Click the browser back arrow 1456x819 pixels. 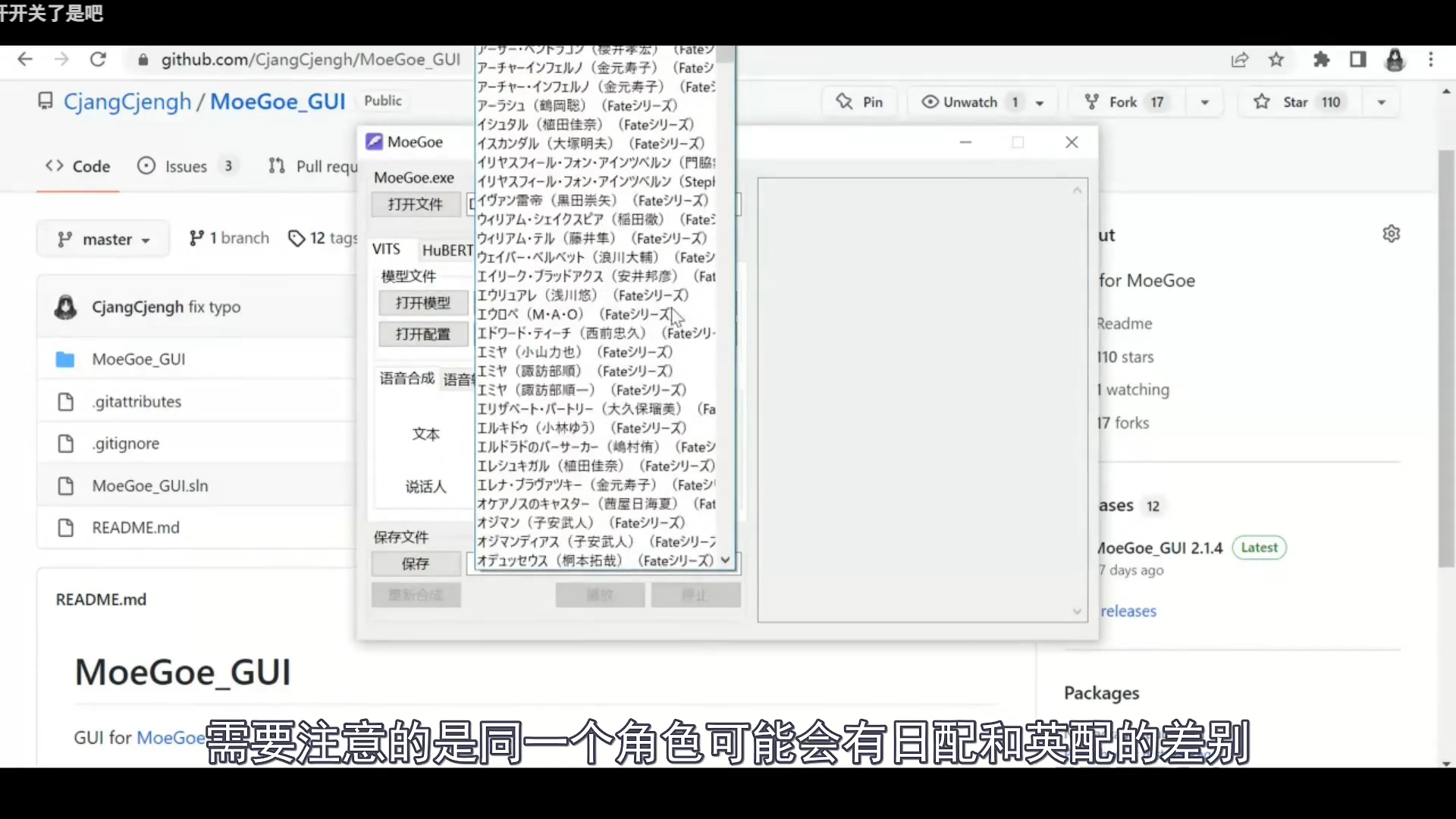25,60
